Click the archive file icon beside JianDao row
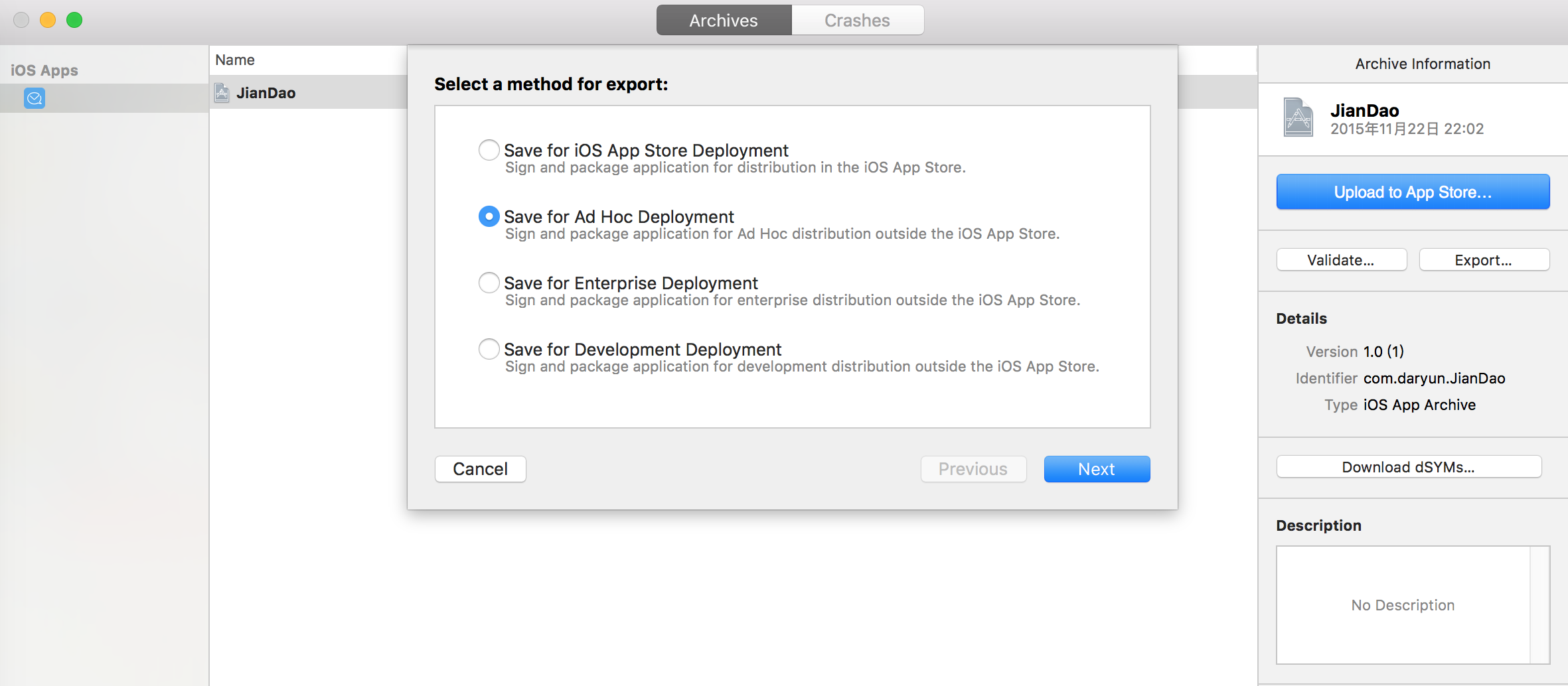The image size is (1568, 686). (222, 93)
